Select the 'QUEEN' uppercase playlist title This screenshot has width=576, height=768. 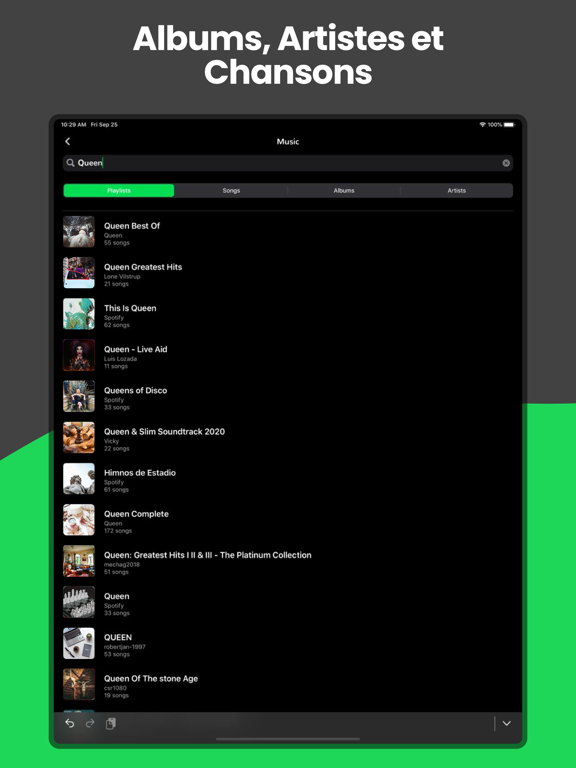click(x=118, y=637)
